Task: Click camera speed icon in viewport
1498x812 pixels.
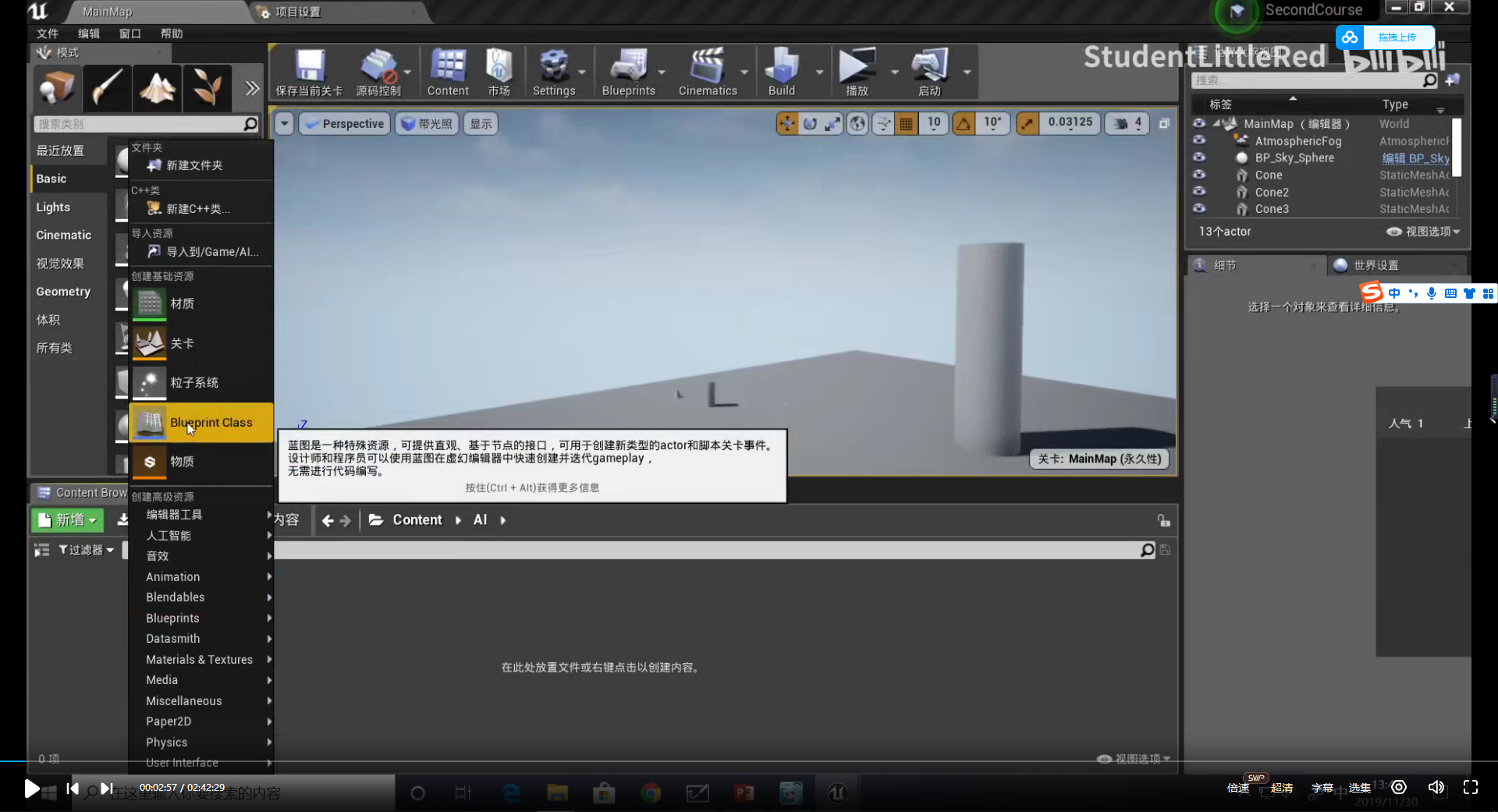Action: pos(1121,123)
